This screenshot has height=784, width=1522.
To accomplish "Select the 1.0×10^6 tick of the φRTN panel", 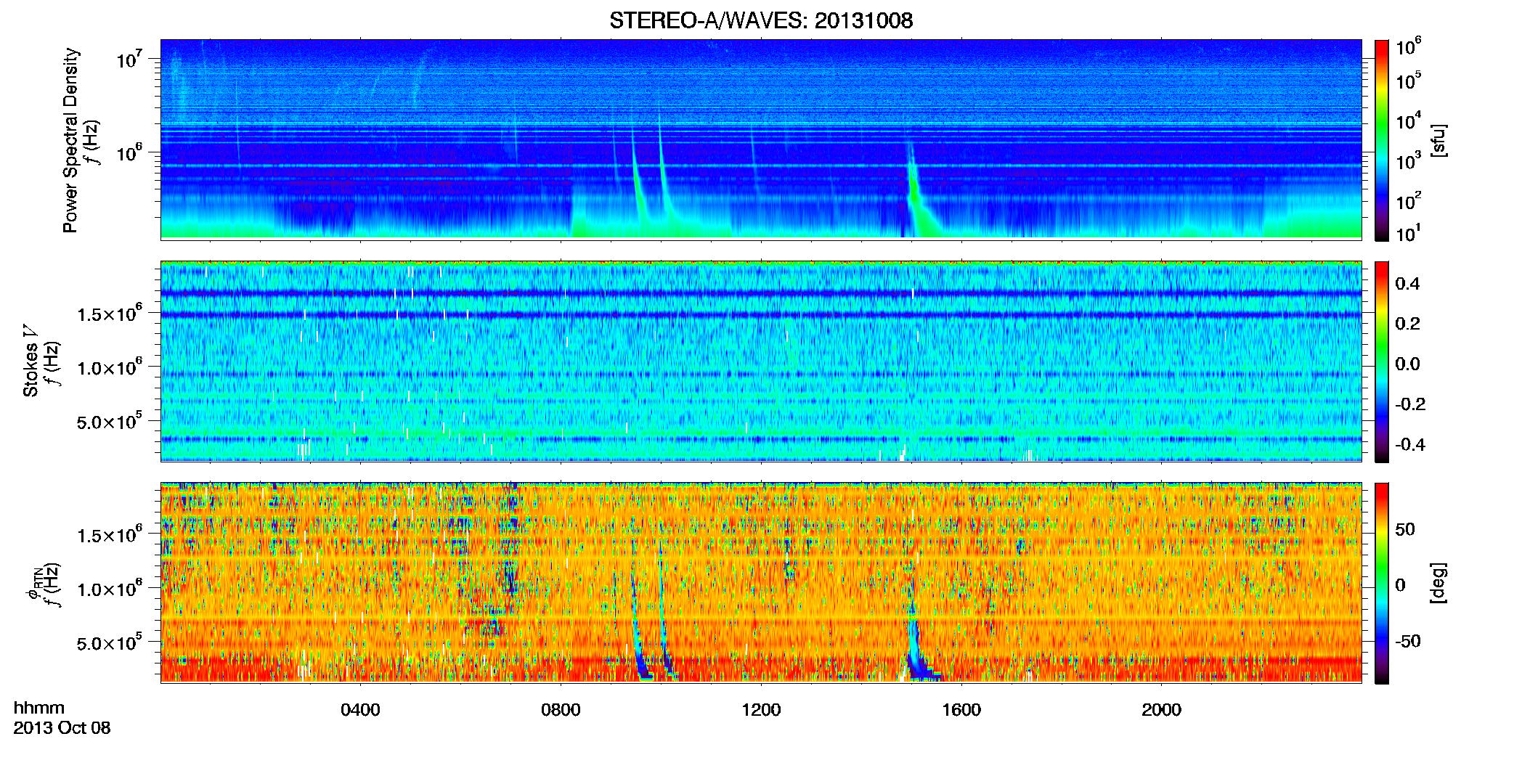I will tap(110, 588).
